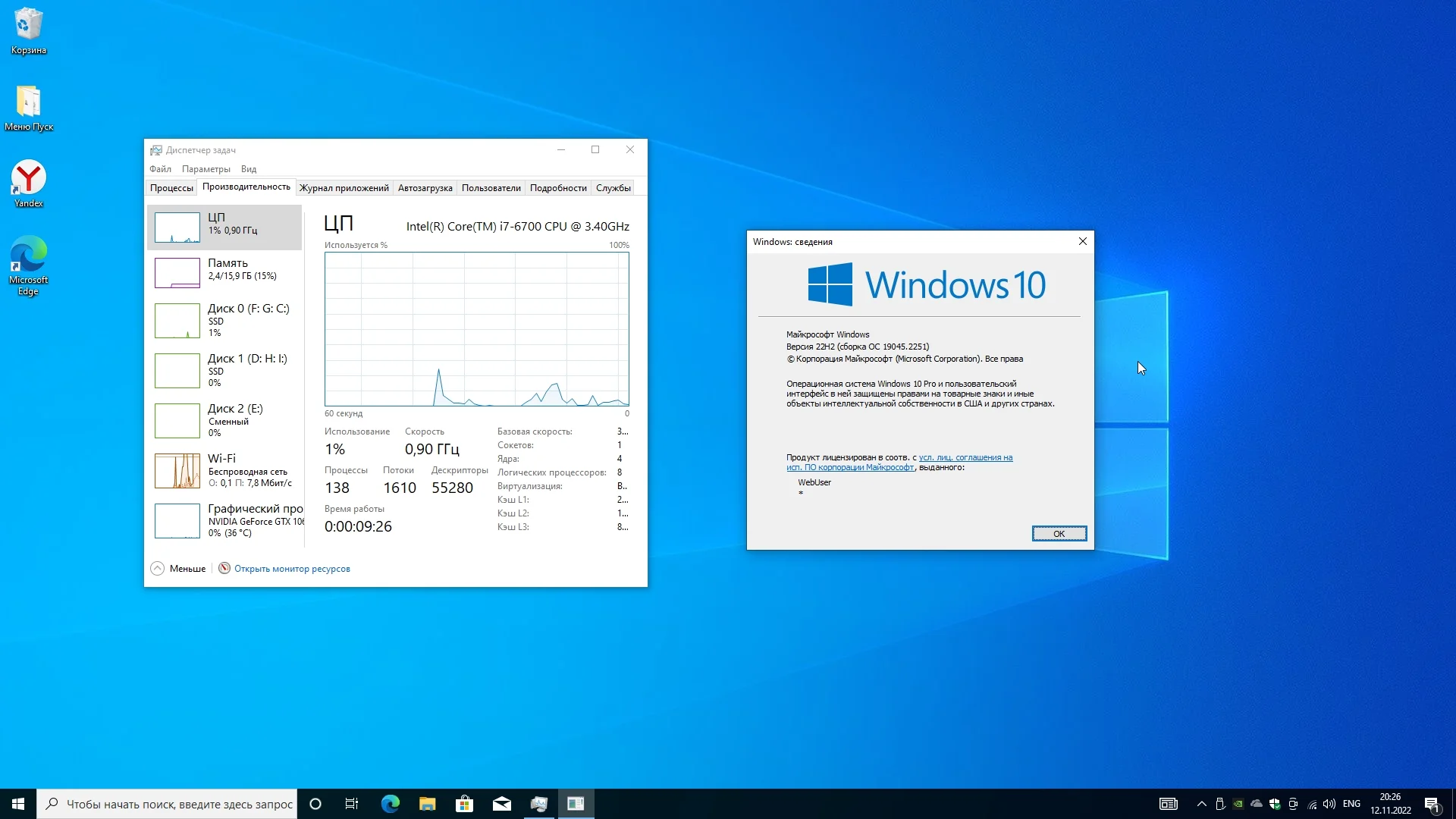This screenshot has height=819, width=1456.
Task: Switch to the Процессы tab
Action: tap(171, 188)
